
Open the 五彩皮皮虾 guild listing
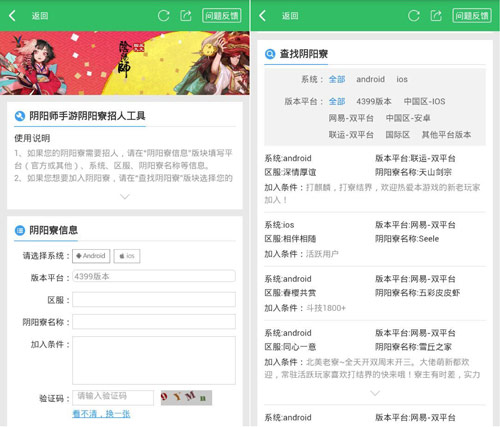coord(375,293)
